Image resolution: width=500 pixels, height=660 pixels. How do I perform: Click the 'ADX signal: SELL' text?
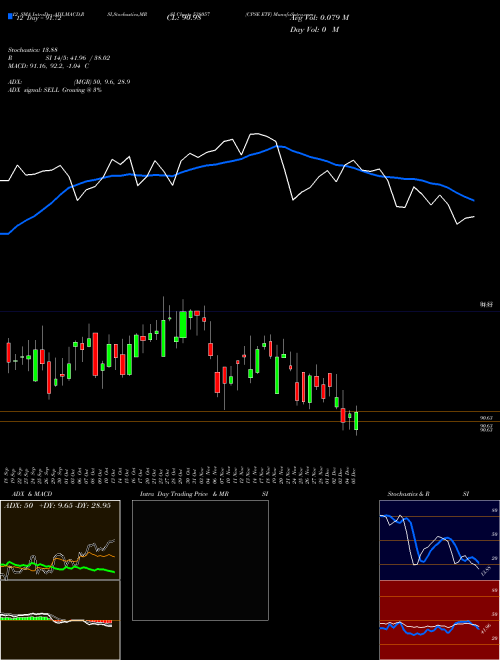pyautogui.click(x=34, y=90)
